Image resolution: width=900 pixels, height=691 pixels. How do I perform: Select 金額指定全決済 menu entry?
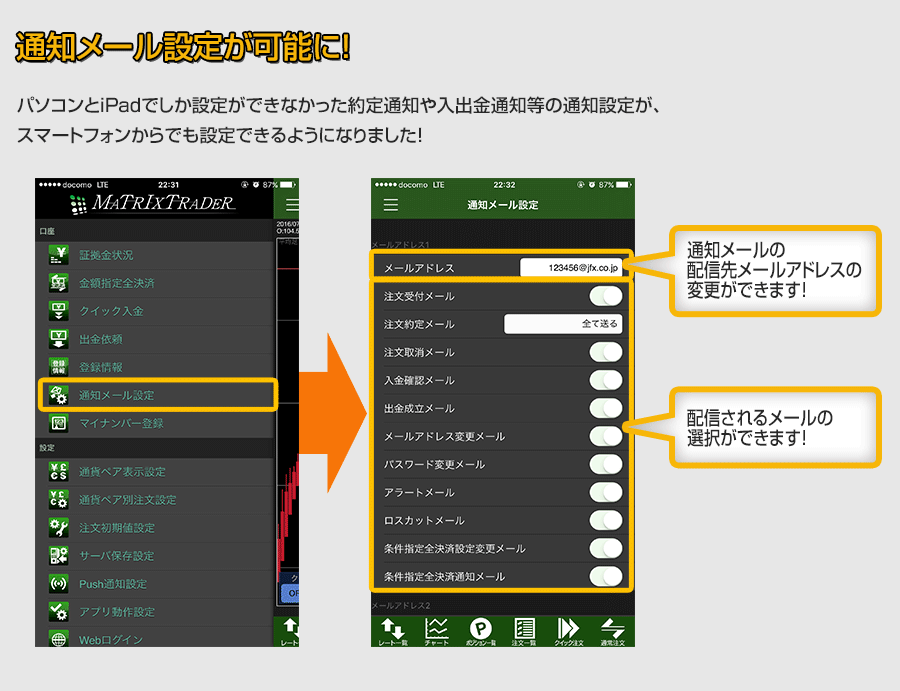155,283
